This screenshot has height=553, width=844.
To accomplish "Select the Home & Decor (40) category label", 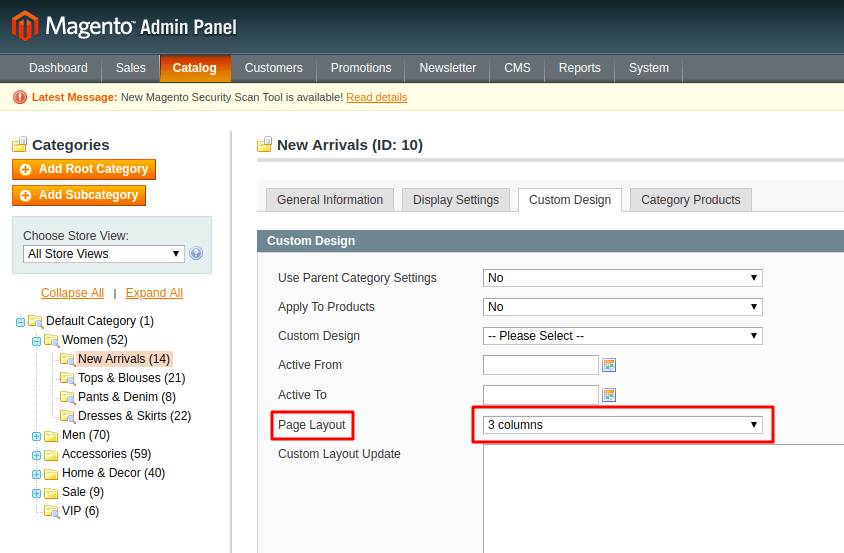I will [114, 473].
